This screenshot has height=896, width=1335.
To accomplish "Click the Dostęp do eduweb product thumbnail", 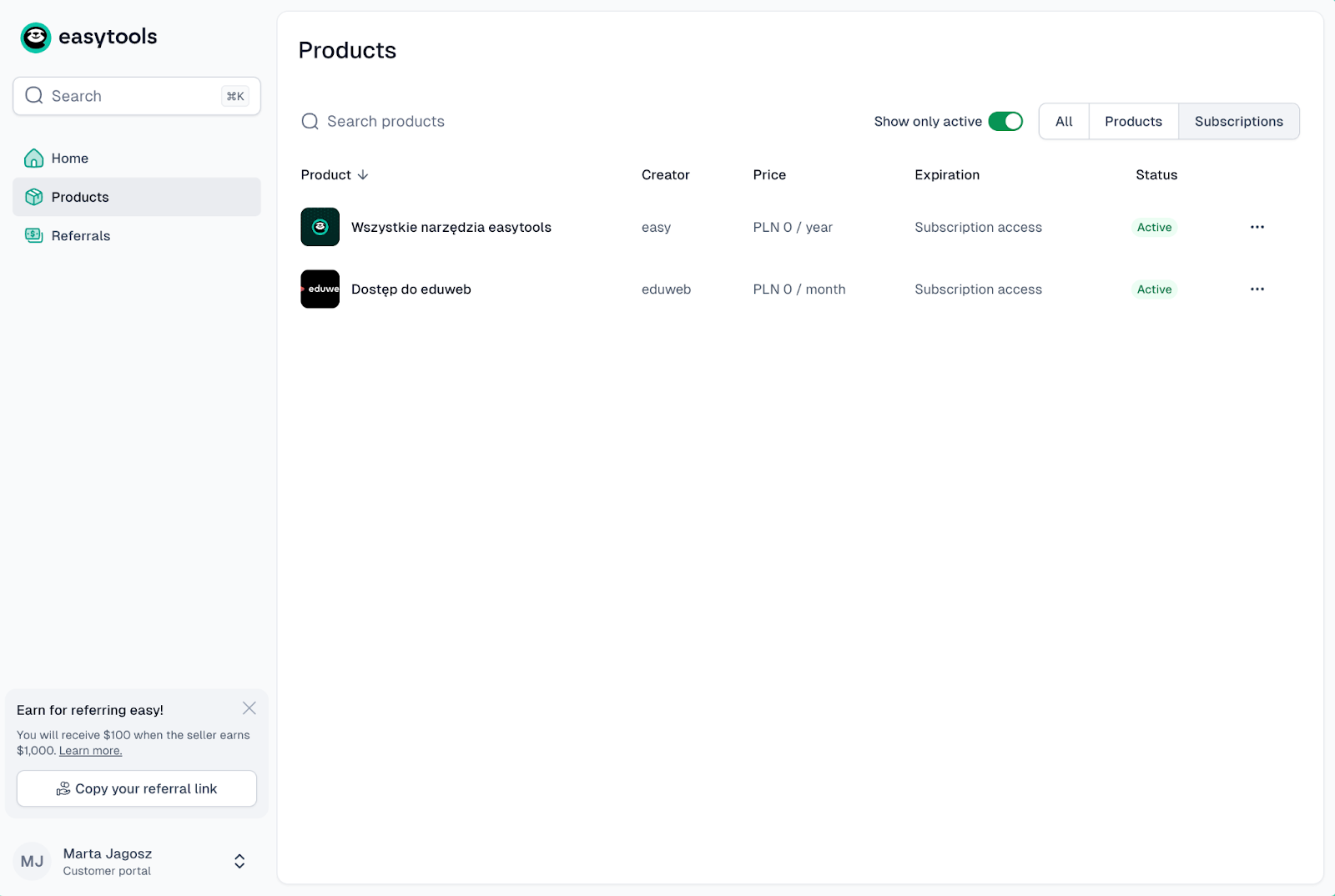I will point(320,289).
